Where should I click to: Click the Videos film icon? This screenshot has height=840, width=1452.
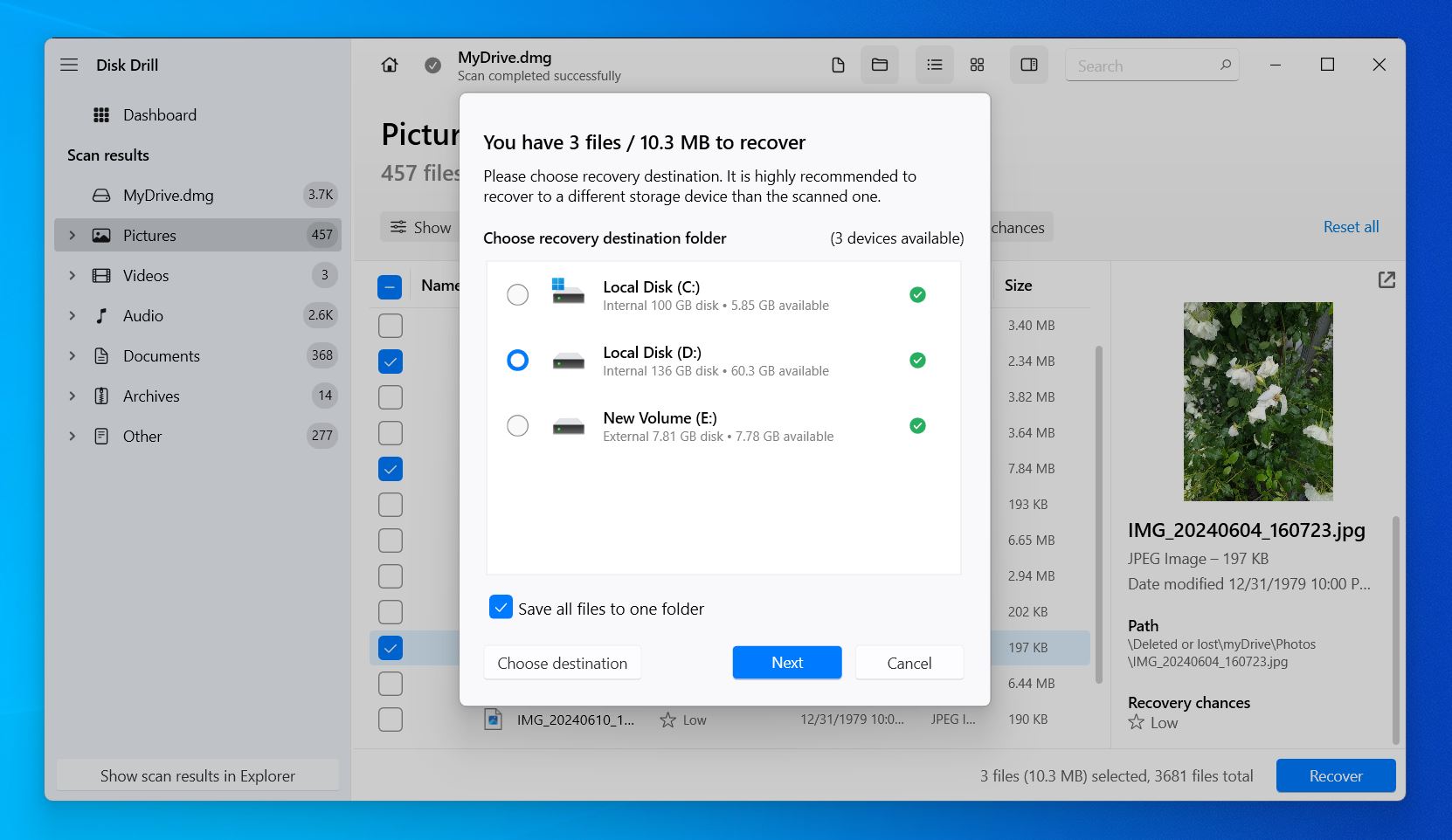[x=101, y=276]
